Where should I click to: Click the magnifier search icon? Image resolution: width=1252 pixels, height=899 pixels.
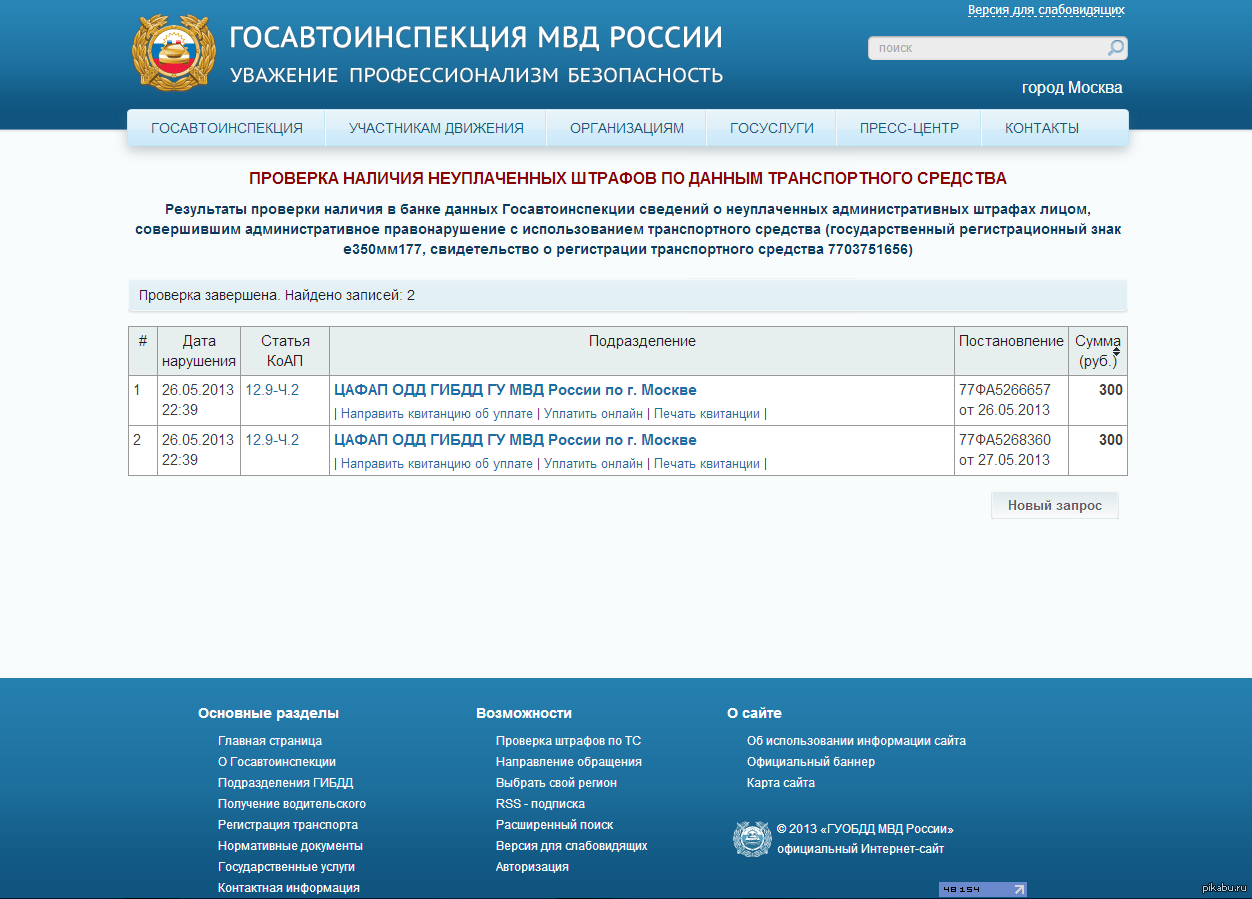[x=1115, y=48]
